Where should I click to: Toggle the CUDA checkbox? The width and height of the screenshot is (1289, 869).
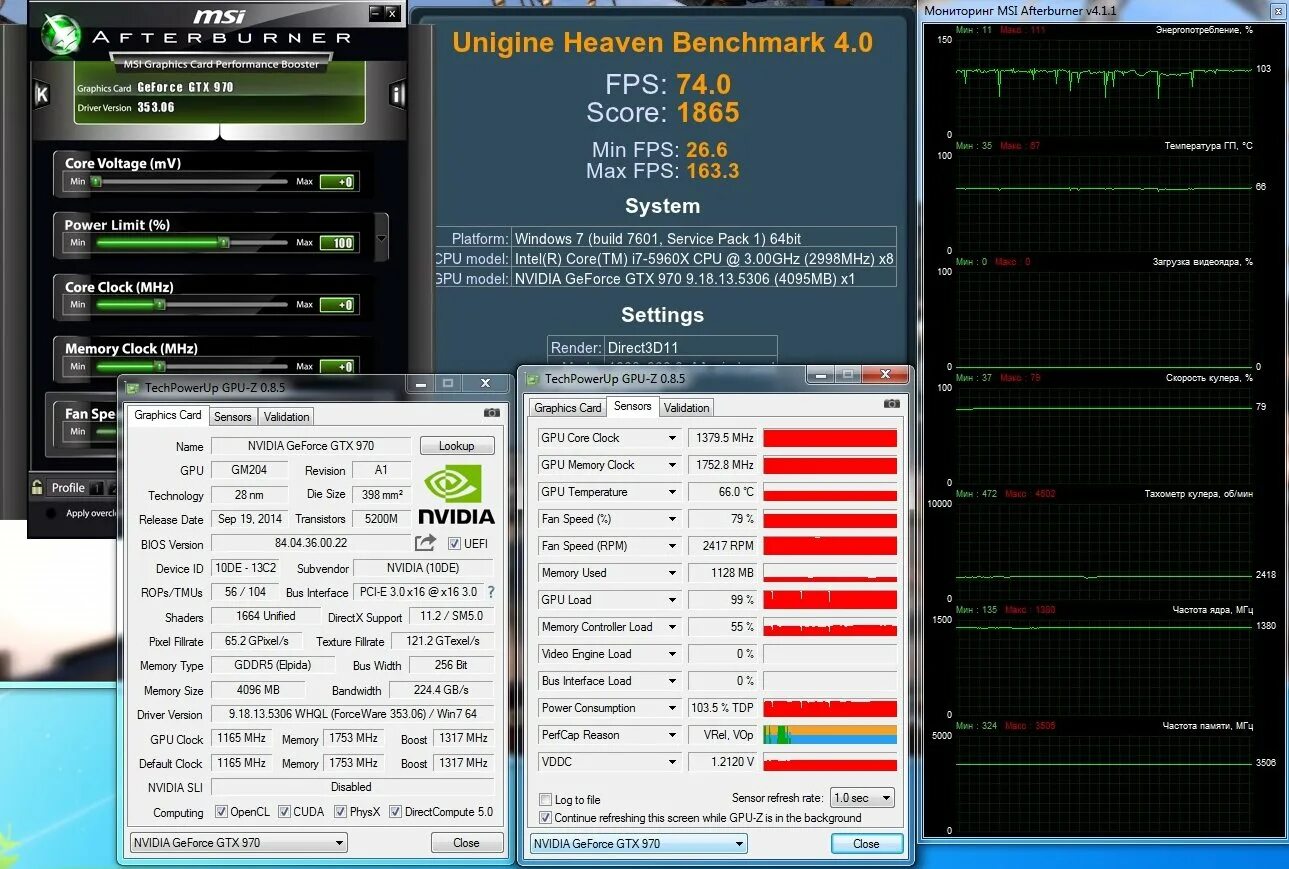click(284, 811)
